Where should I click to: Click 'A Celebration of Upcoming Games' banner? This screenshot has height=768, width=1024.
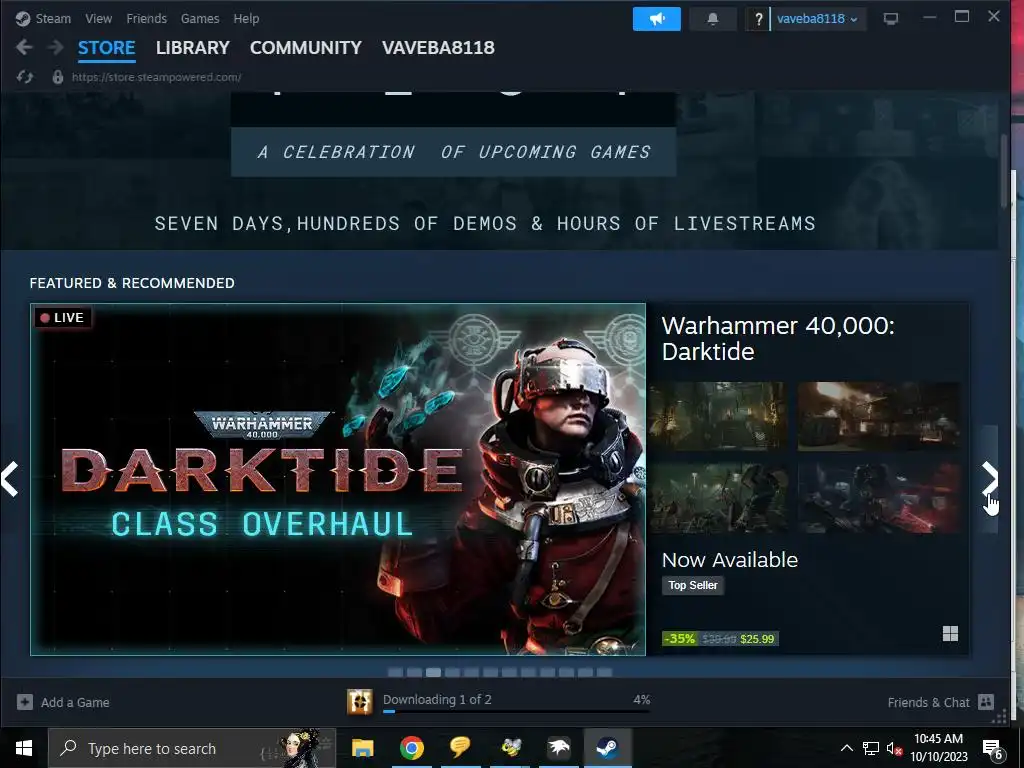pyautogui.click(x=453, y=152)
